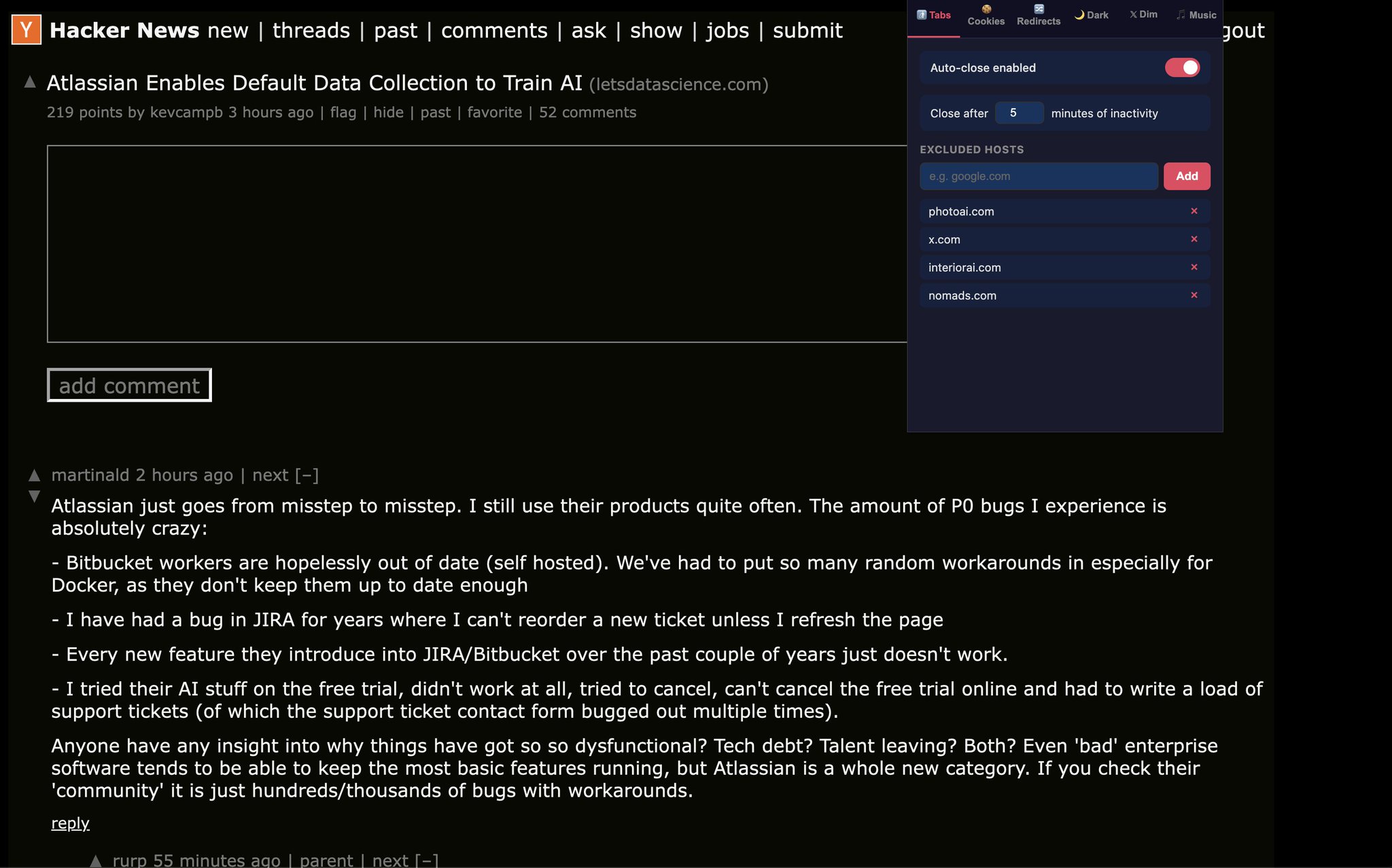Upvote rurp's comment

tap(96, 861)
